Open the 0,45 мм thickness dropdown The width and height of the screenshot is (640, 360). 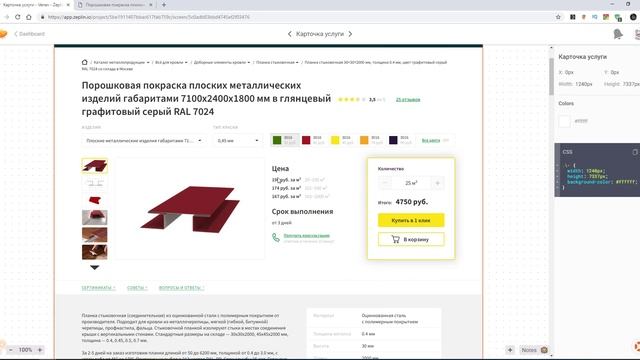pyautogui.click(x=238, y=140)
